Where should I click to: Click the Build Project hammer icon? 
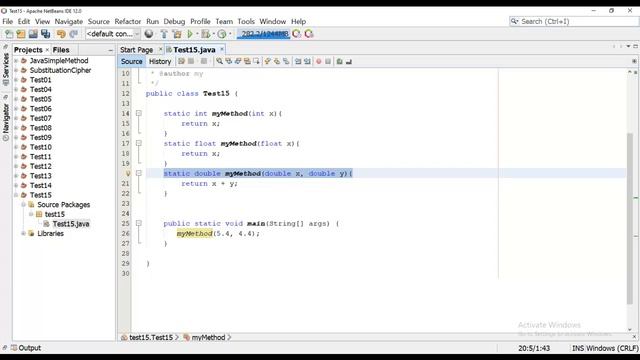pyautogui.click(x=164, y=34)
